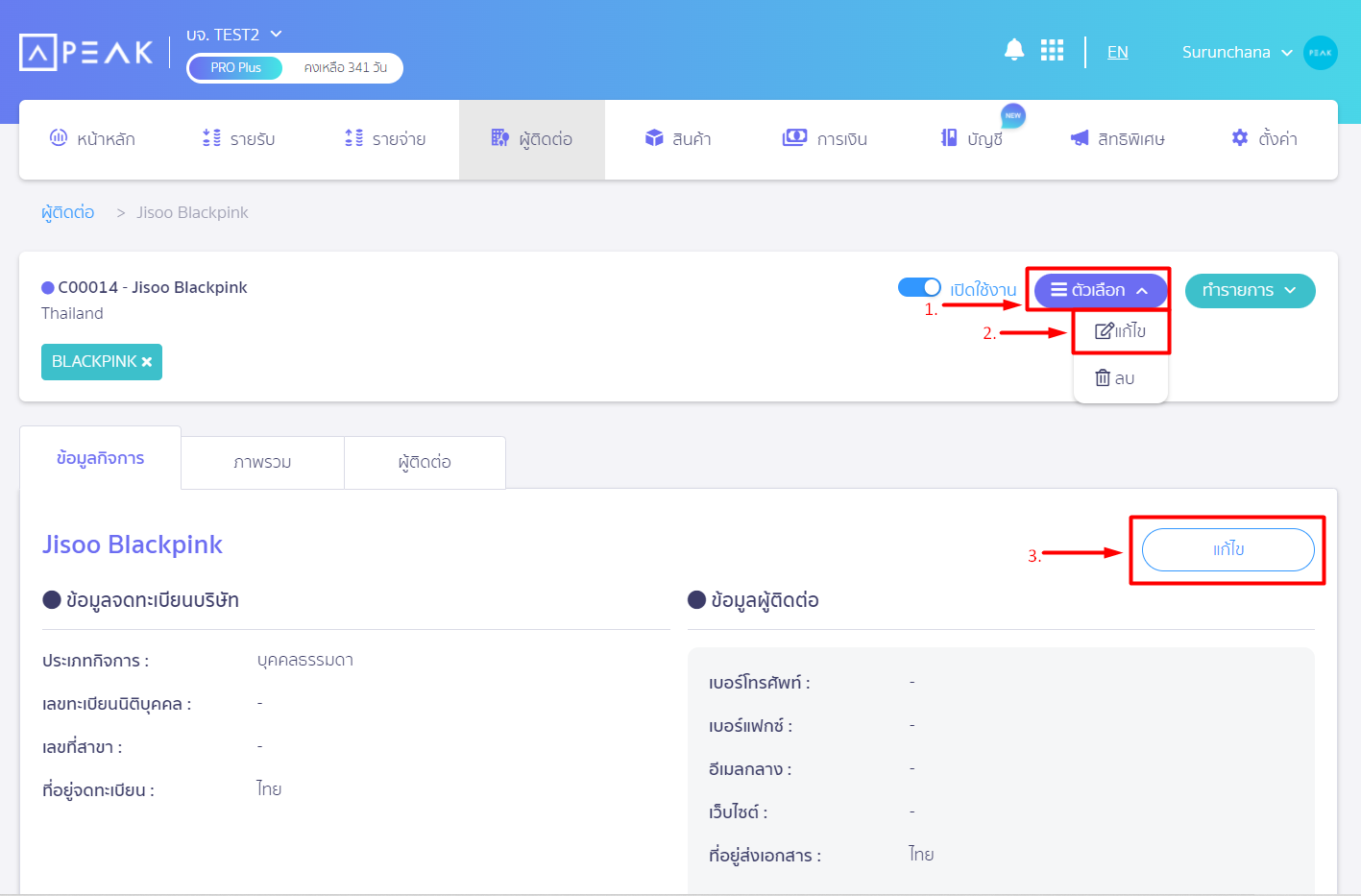Viewport: 1361px width, 896px height.
Task: Open the รายจ่าย menu
Action: pyautogui.click(x=385, y=139)
